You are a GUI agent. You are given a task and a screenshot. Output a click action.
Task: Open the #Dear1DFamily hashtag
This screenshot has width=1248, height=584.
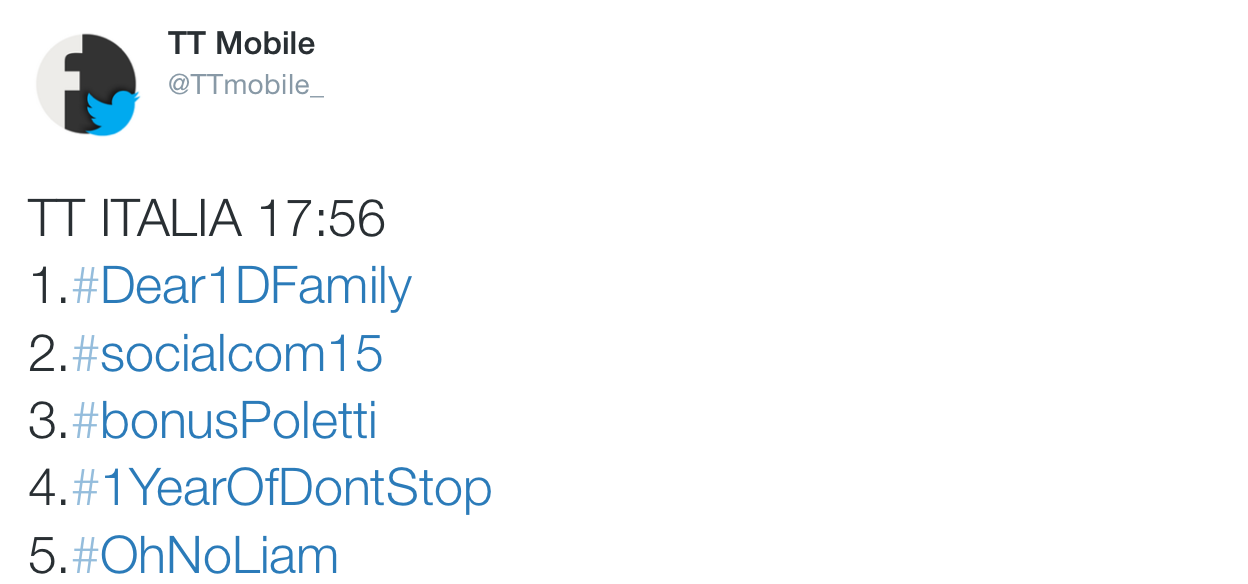(242, 287)
